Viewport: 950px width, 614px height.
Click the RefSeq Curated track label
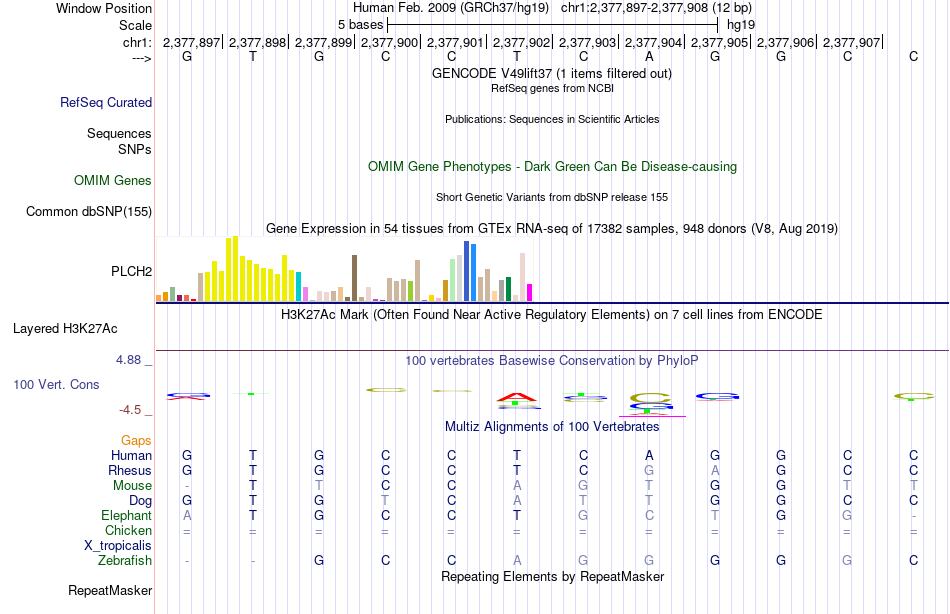[106, 102]
